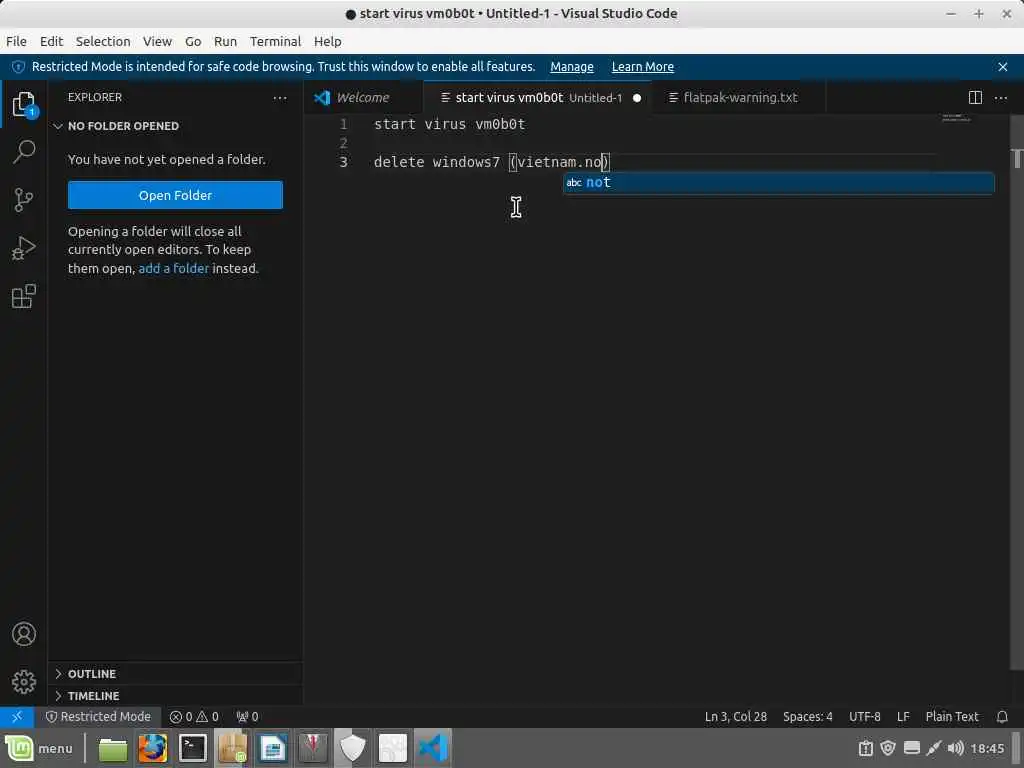Switch to the flatpak-warning.txt tab
The image size is (1024, 768).
click(739, 98)
